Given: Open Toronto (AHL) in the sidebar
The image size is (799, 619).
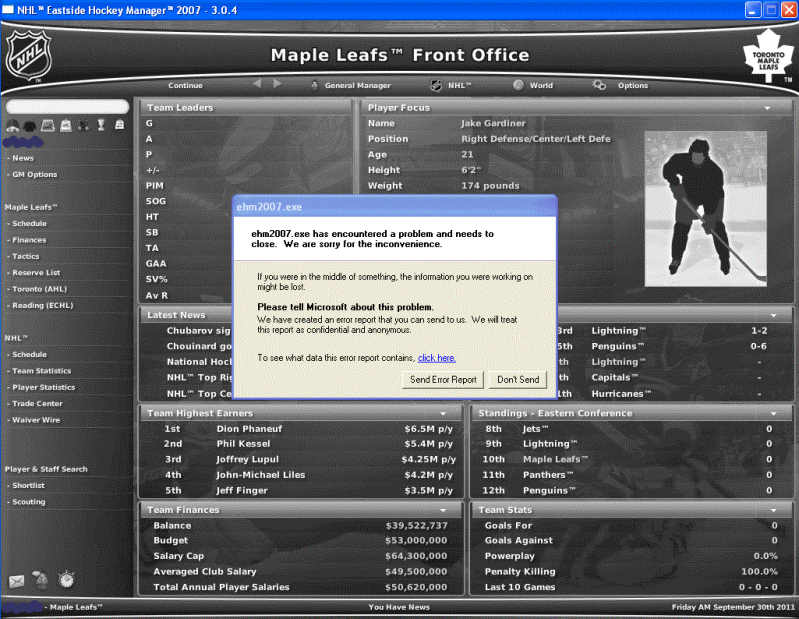Looking at the screenshot, I should click(x=40, y=289).
